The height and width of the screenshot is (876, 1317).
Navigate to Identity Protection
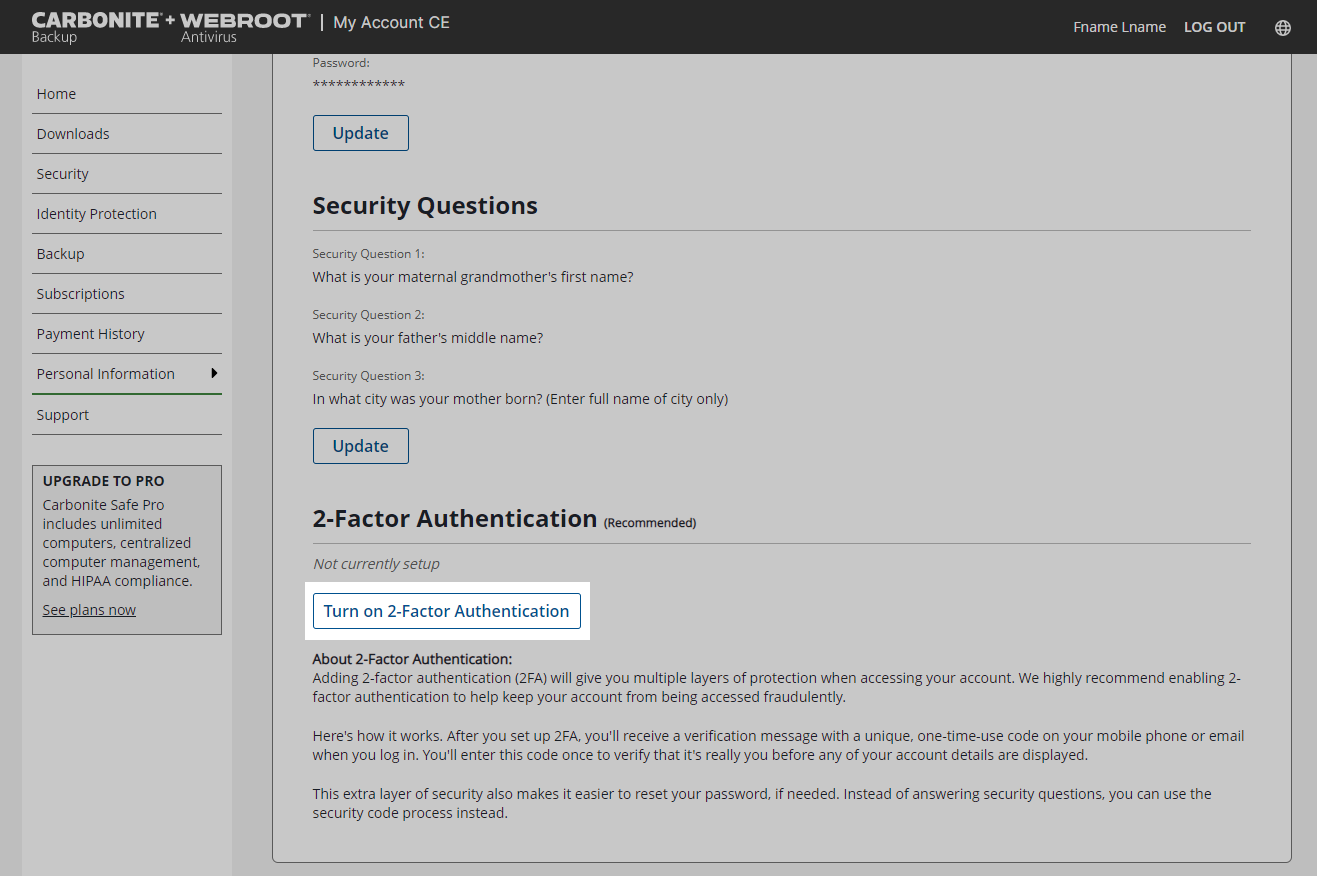coord(96,213)
